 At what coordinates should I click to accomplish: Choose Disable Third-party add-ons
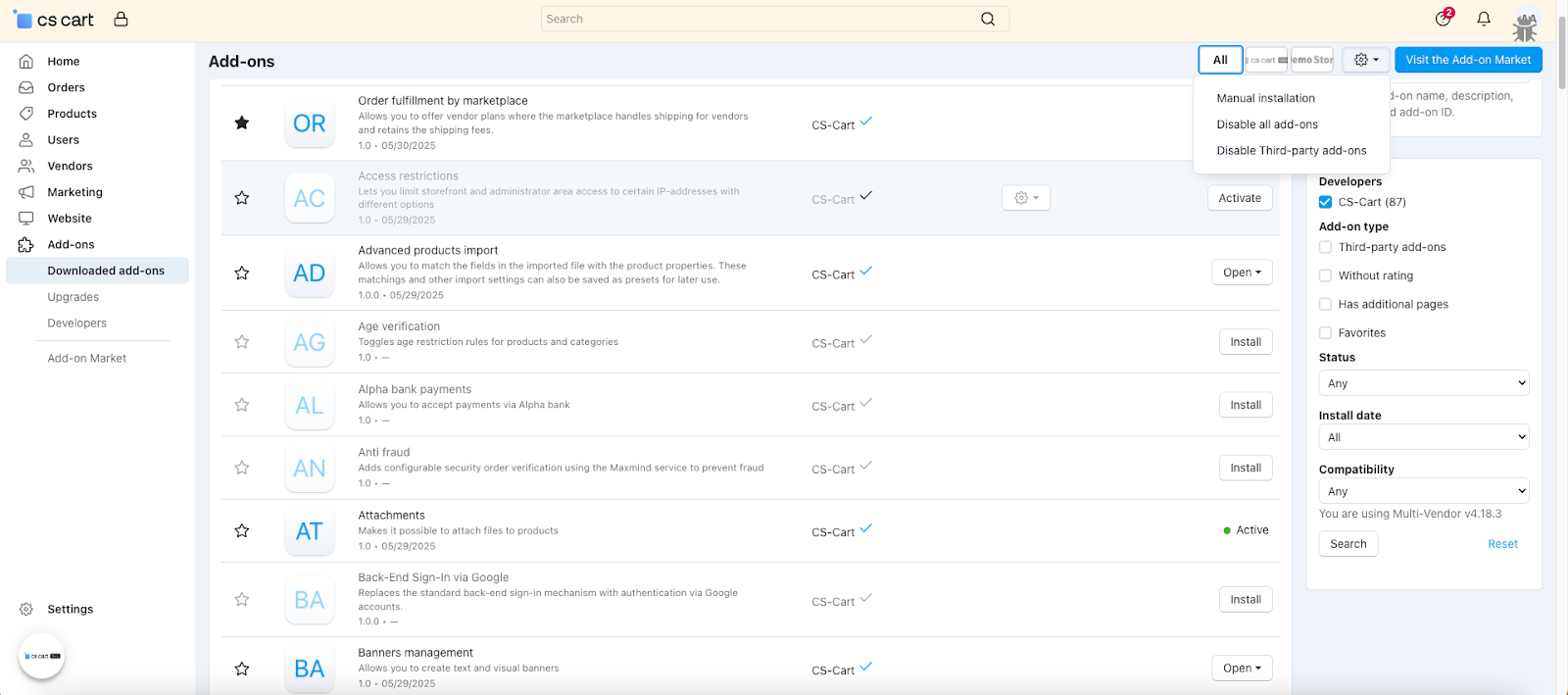click(1292, 151)
